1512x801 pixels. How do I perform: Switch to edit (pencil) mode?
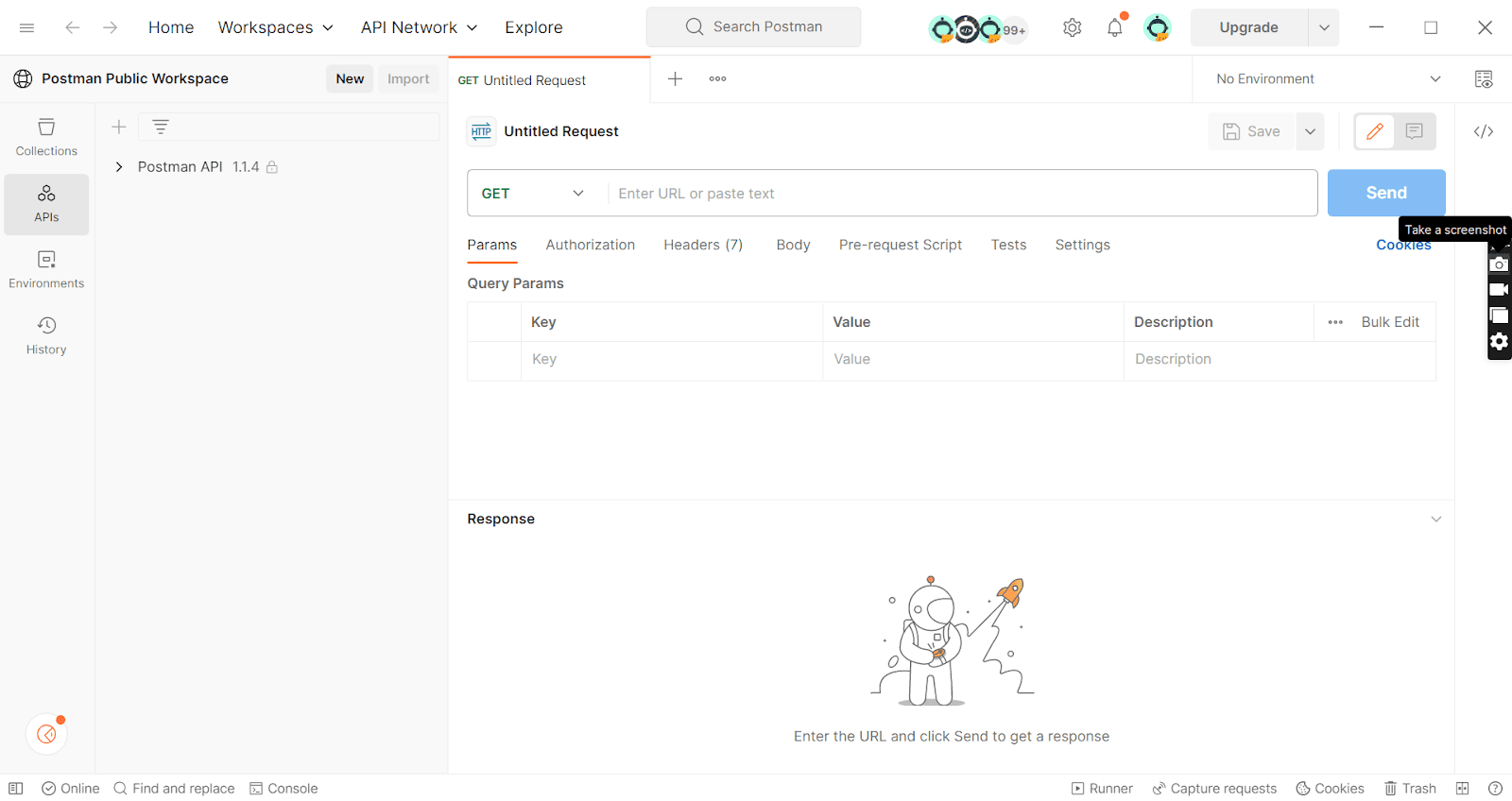[x=1375, y=131]
